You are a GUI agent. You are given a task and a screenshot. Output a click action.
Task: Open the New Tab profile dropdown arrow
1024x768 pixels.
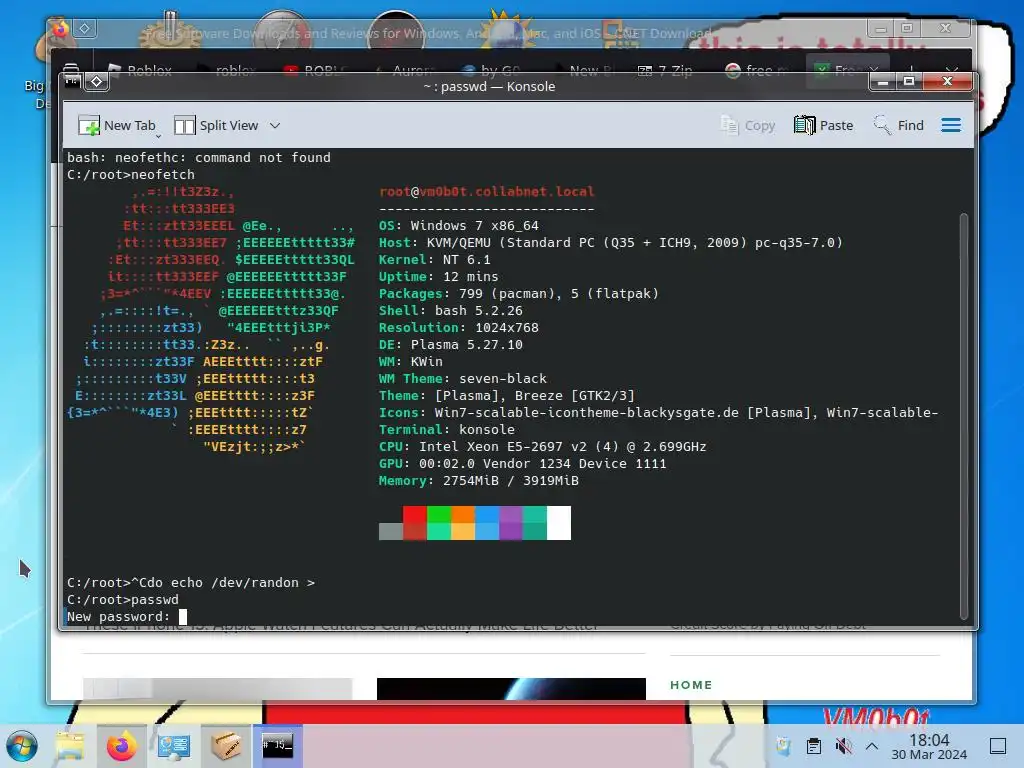pyautogui.click(x=158, y=136)
